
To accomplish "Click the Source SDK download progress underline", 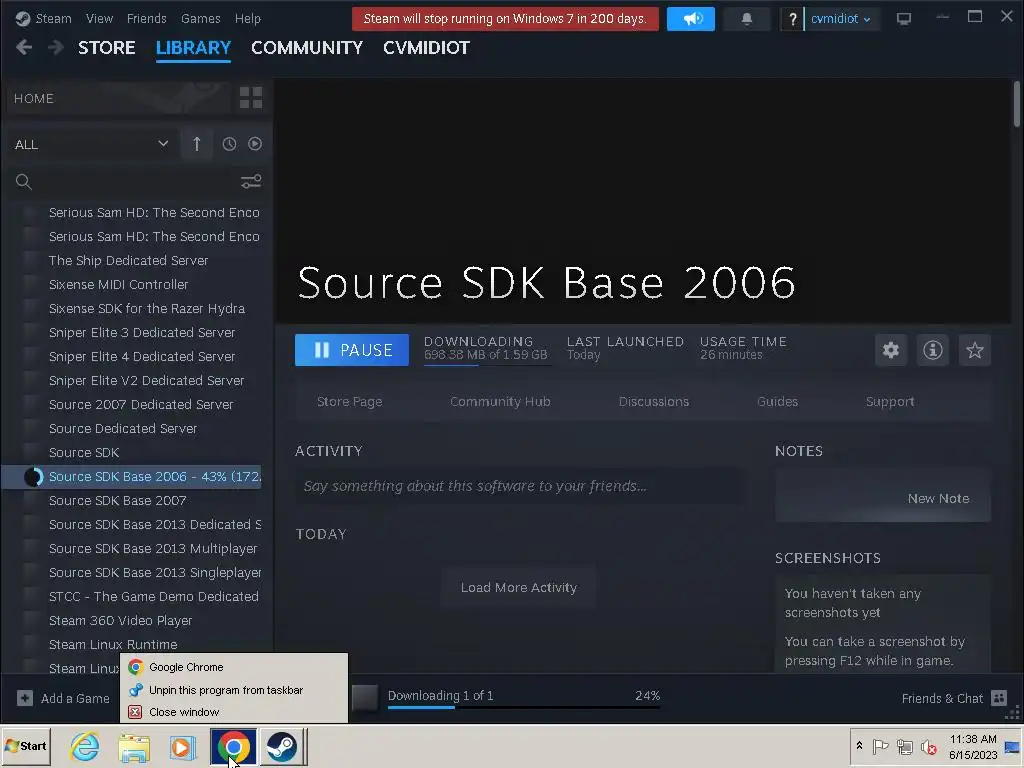I will [487, 365].
